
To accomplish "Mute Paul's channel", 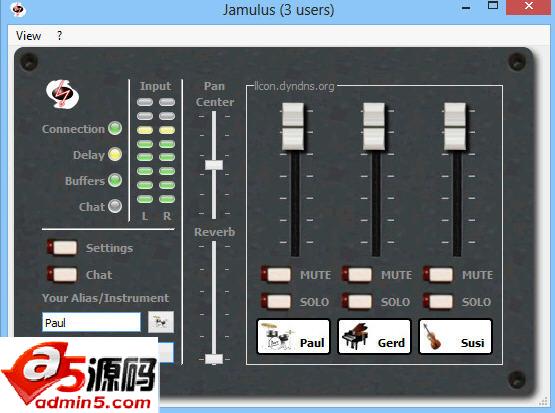I will coord(276,275).
